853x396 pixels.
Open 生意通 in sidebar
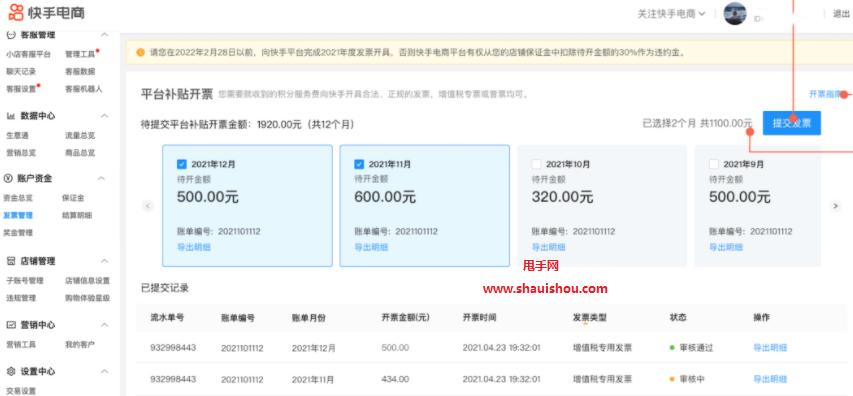17,135
